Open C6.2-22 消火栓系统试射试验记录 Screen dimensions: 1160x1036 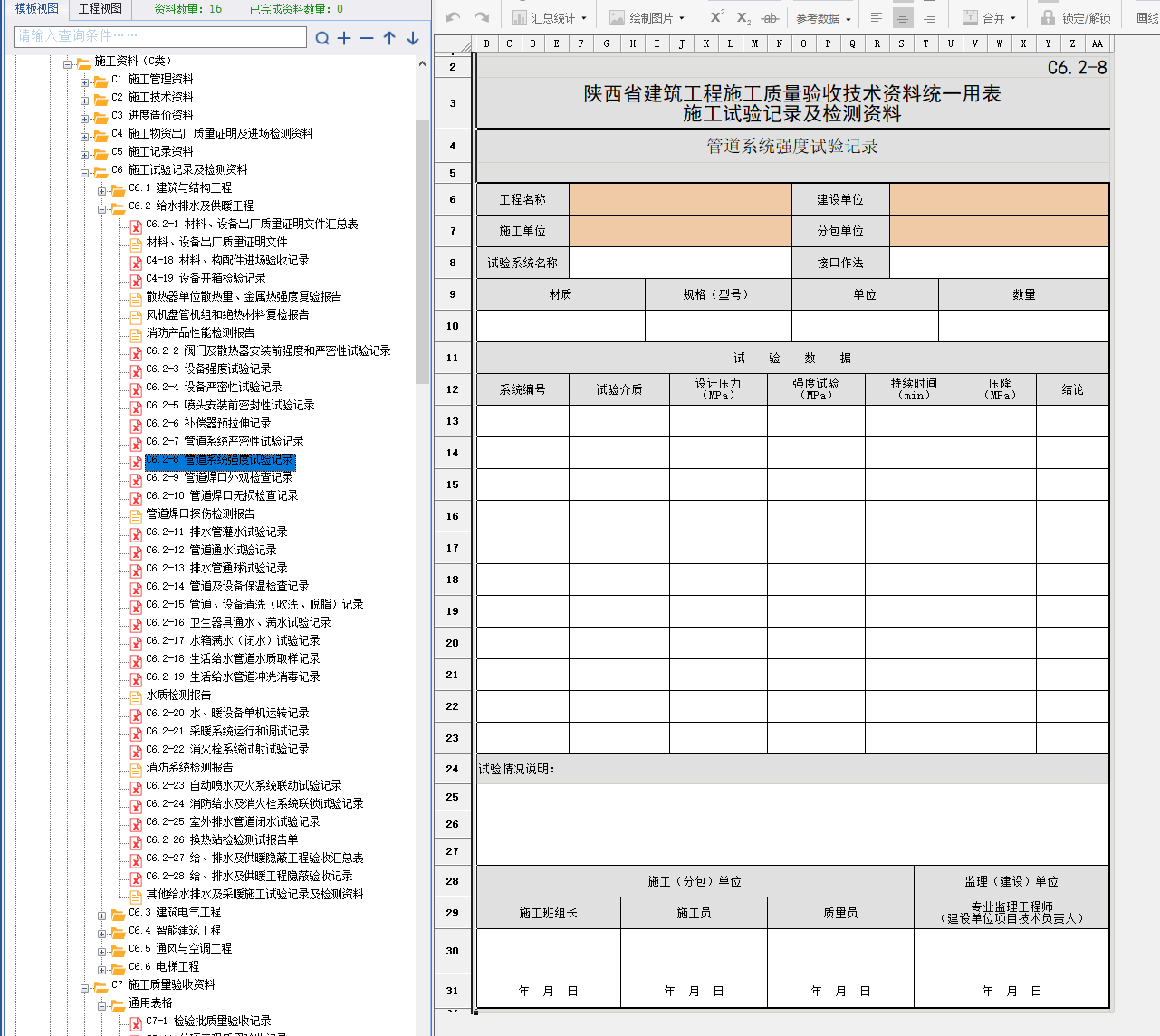pos(227,749)
